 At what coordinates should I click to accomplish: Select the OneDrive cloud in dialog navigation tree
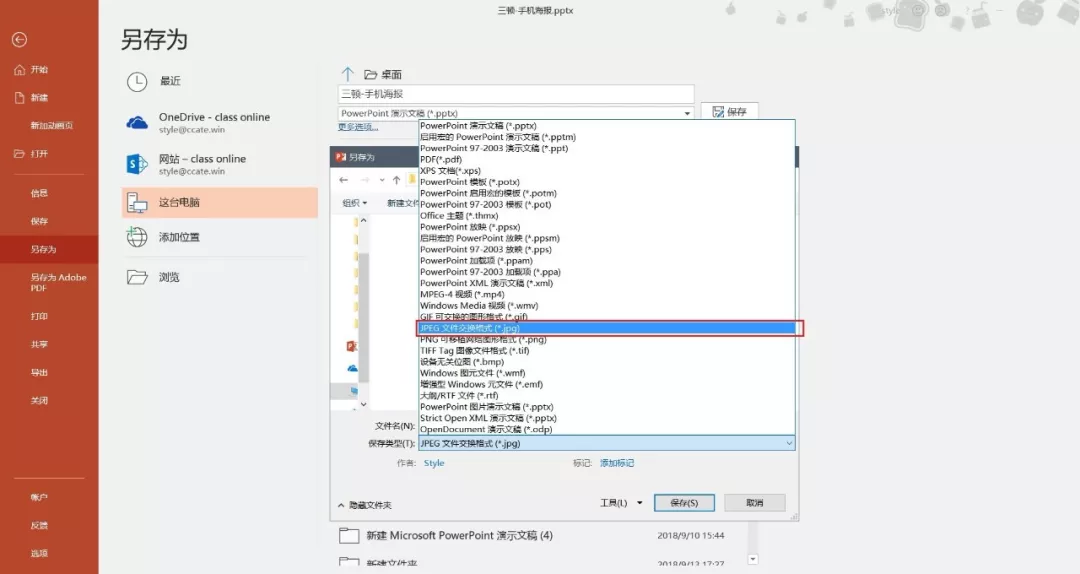pyautogui.click(x=352, y=369)
